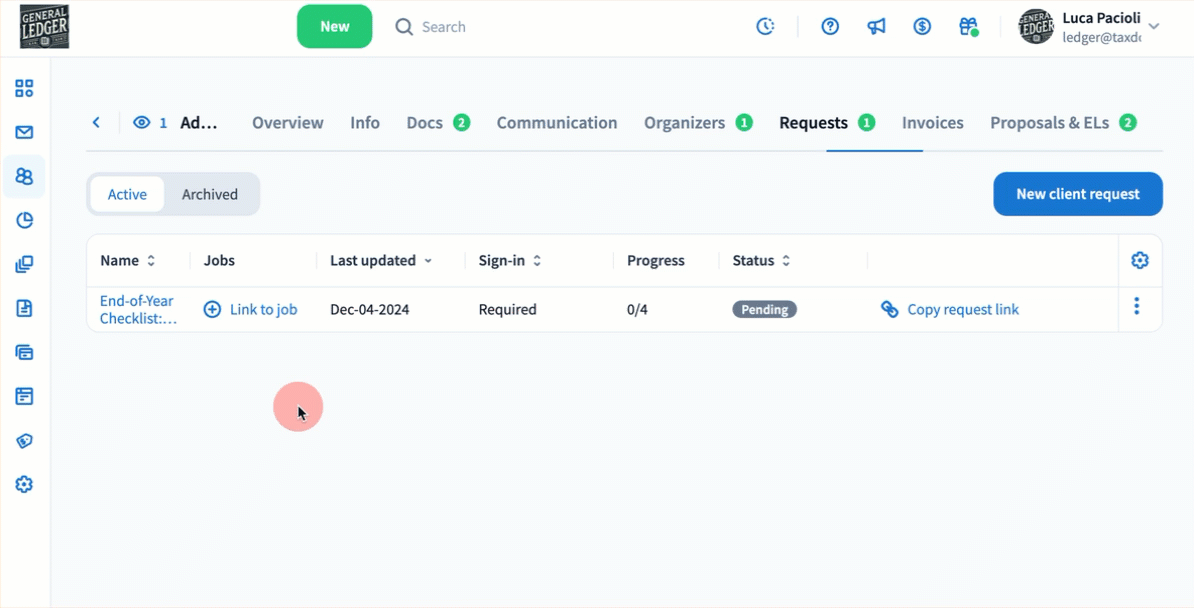Click the help question mark icon
Screen dimensions: 1194x608
830,27
